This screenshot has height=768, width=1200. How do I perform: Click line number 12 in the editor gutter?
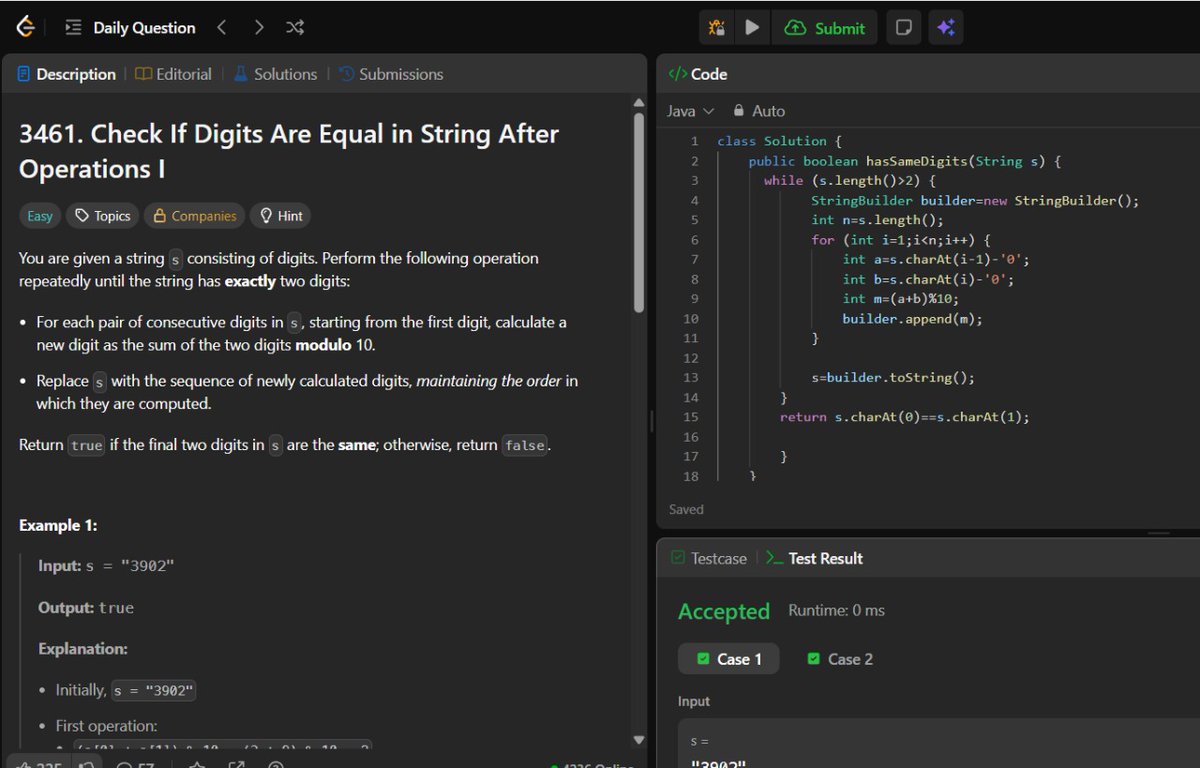click(691, 358)
